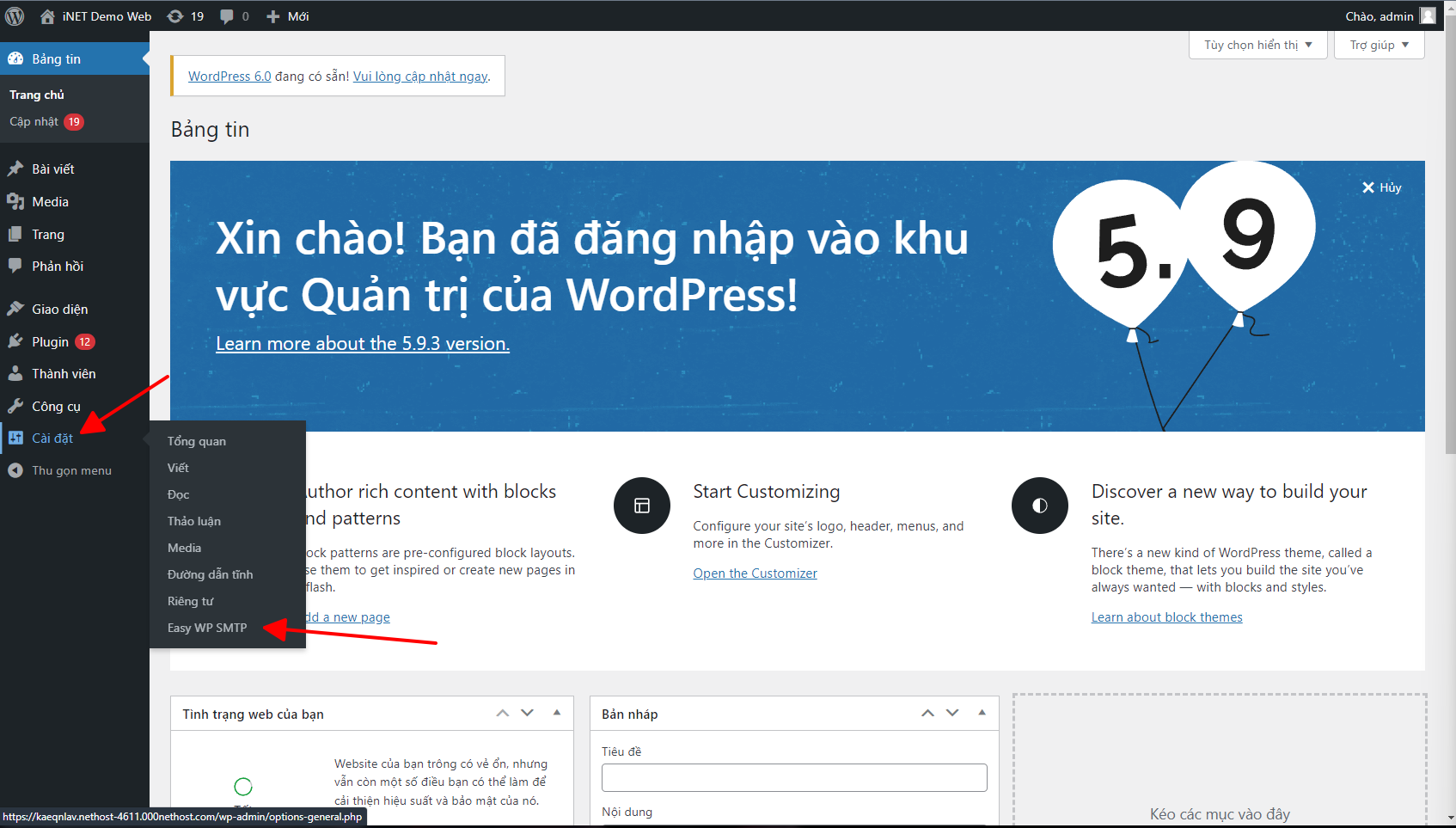Viewport: 1456px width, 828px height.
Task: Expand the Trợ giúp help dropdown
Action: [x=1379, y=45]
